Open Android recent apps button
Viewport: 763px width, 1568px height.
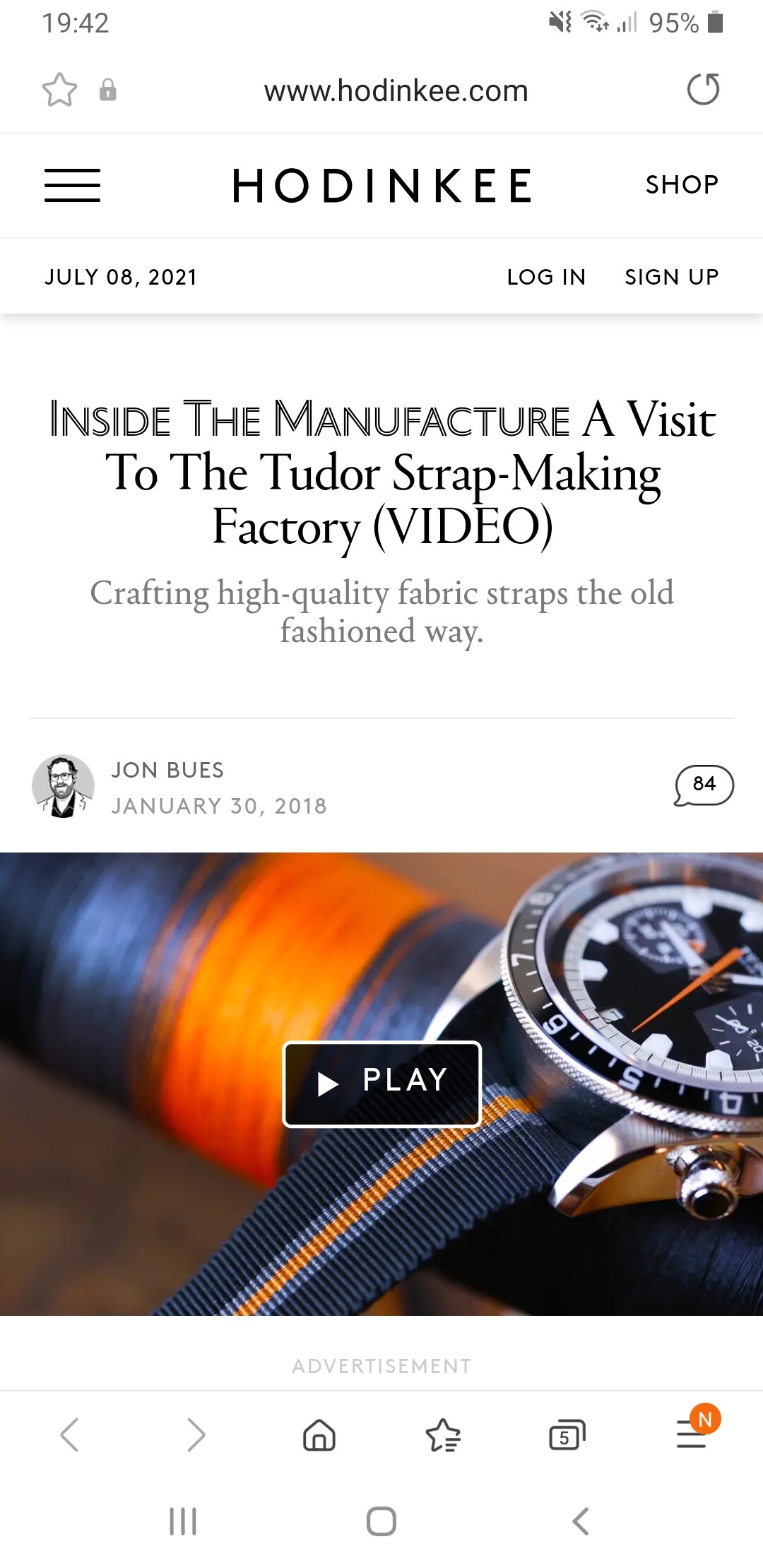(x=183, y=1521)
